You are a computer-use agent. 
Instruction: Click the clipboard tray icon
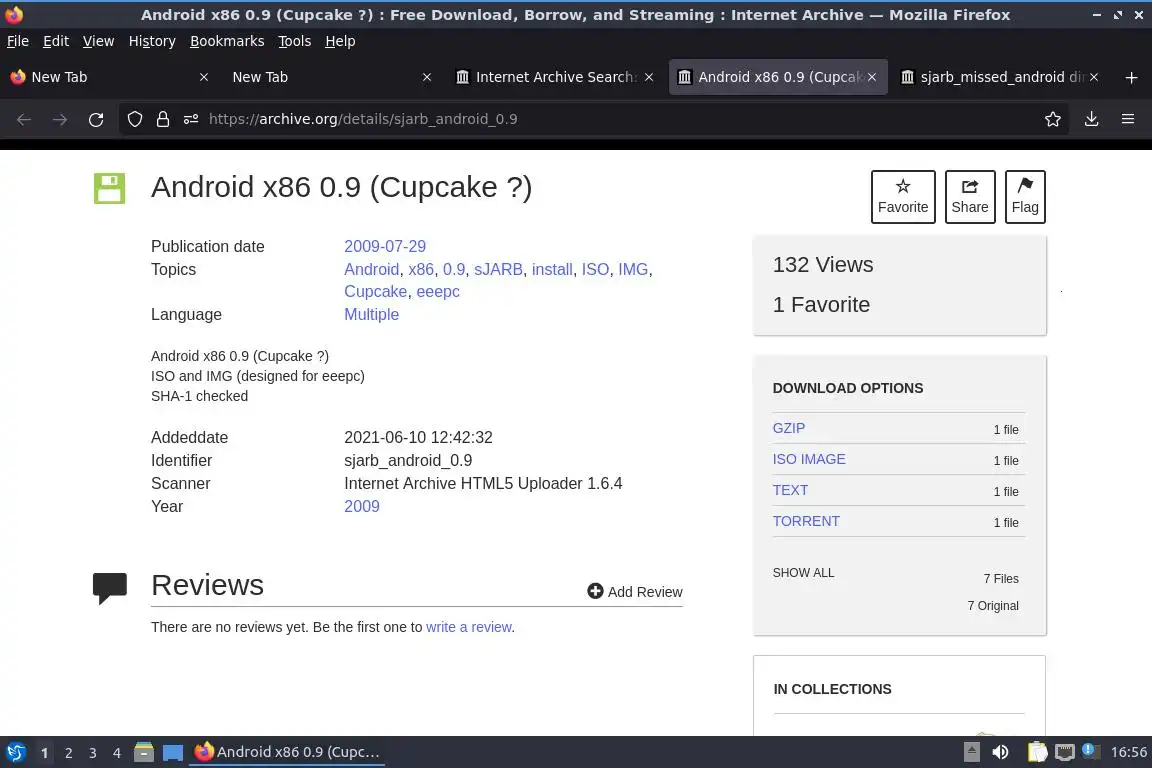point(1037,753)
